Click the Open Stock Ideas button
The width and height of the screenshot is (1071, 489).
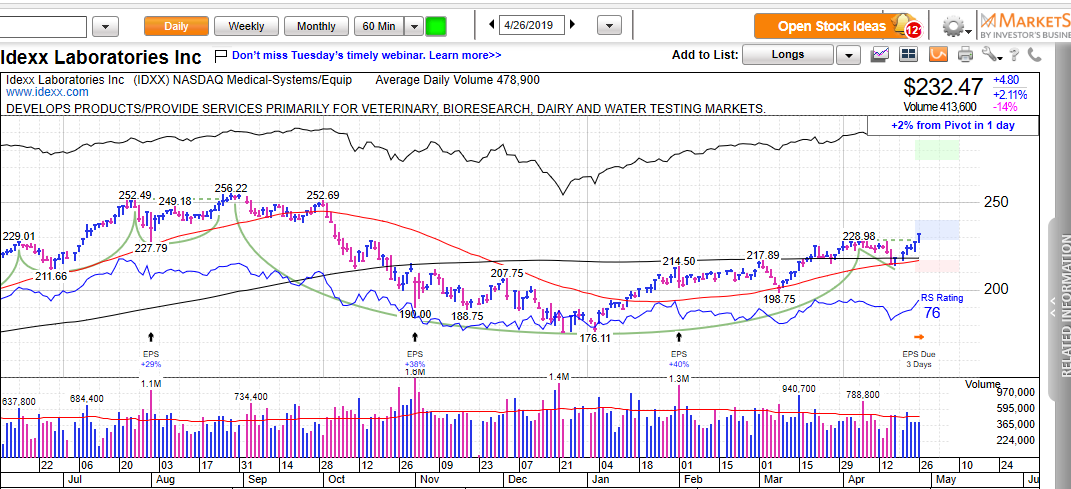(x=831, y=27)
